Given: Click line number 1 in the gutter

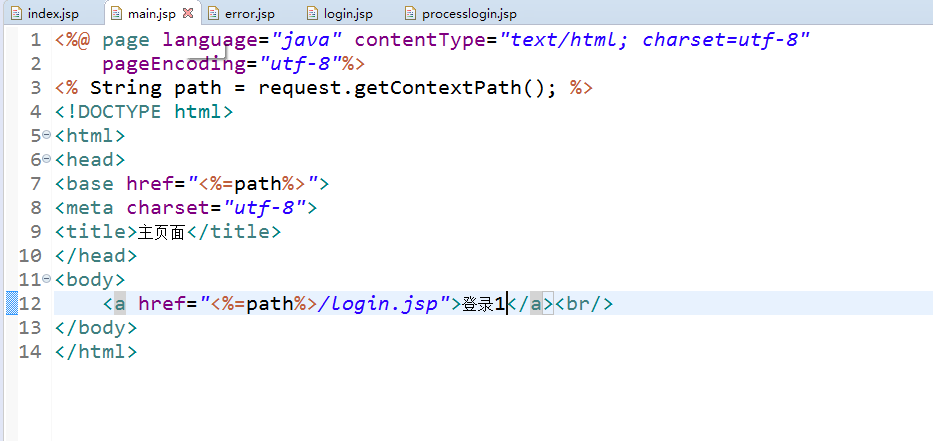Looking at the screenshot, I should pos(36,40).
